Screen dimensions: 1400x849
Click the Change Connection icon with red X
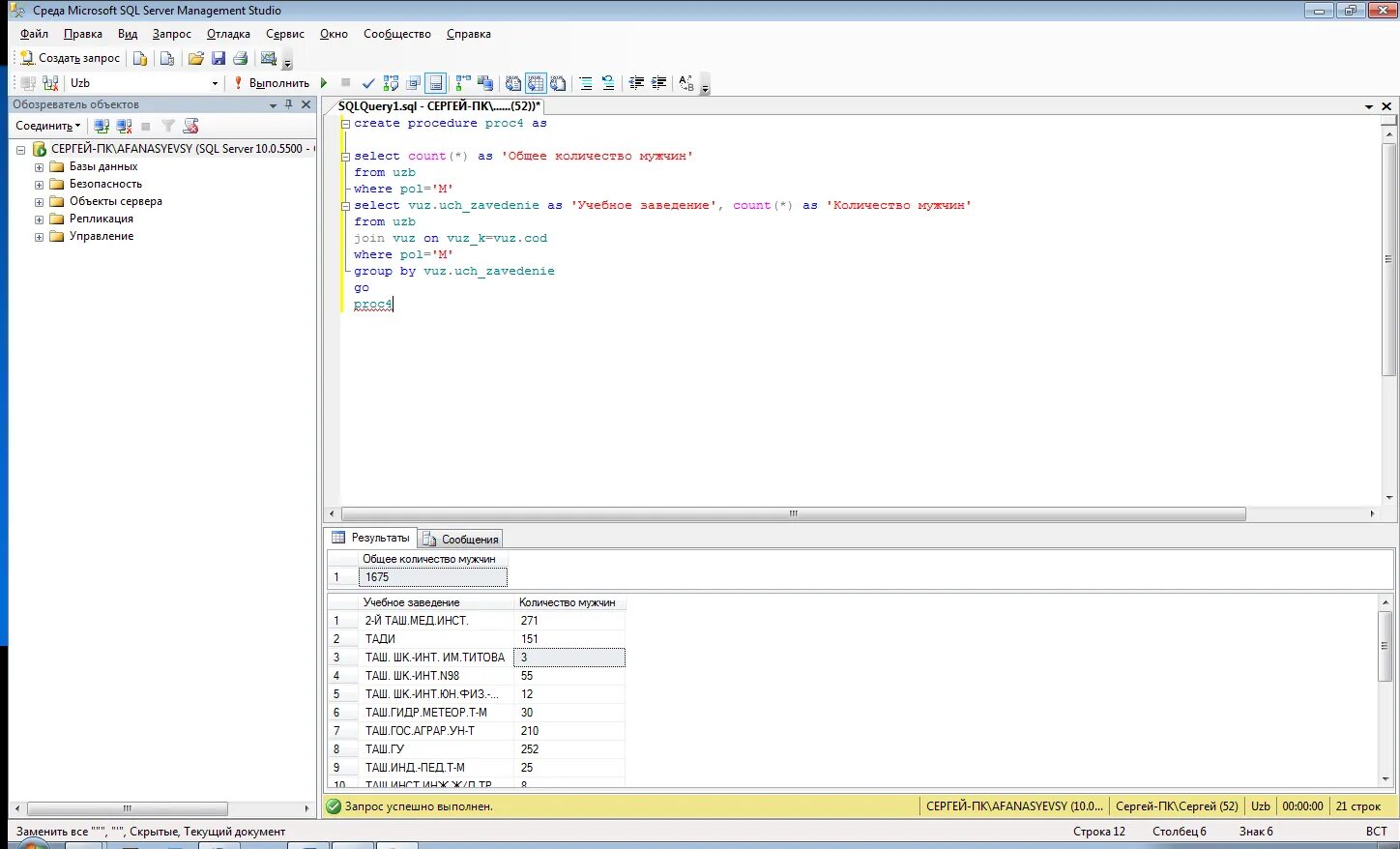coord(50,83)
